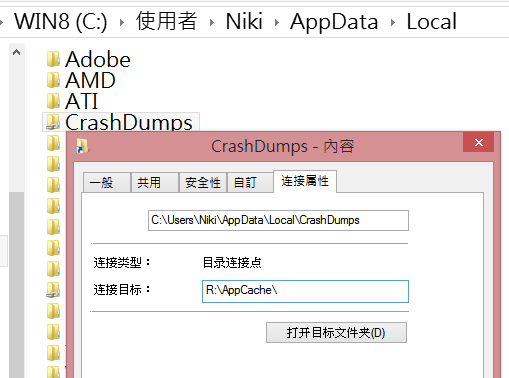The width and height of the screenshot is (509, 378).
Task: Switch to the 一般 tab
Action: click(x=107, y=182)
